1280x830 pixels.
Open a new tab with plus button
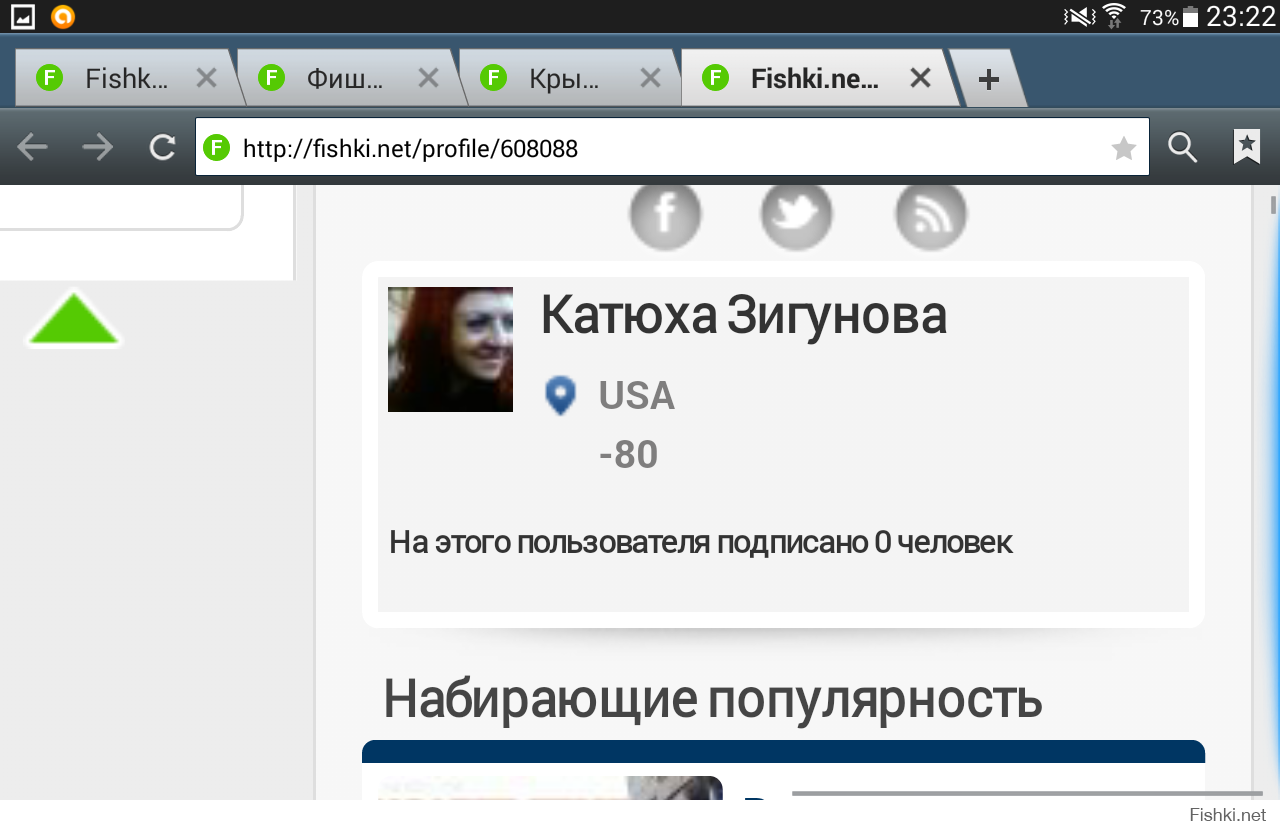point(988,80)
